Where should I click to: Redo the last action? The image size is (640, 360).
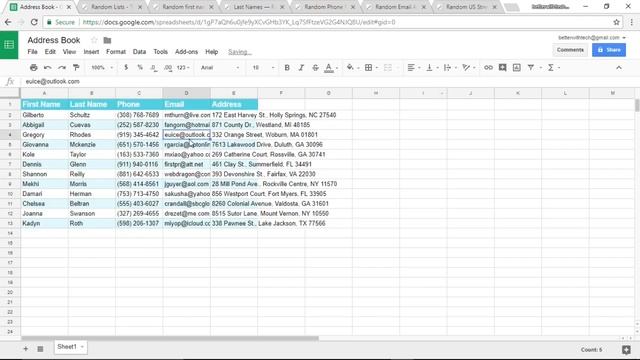click(x=62, y=68)
